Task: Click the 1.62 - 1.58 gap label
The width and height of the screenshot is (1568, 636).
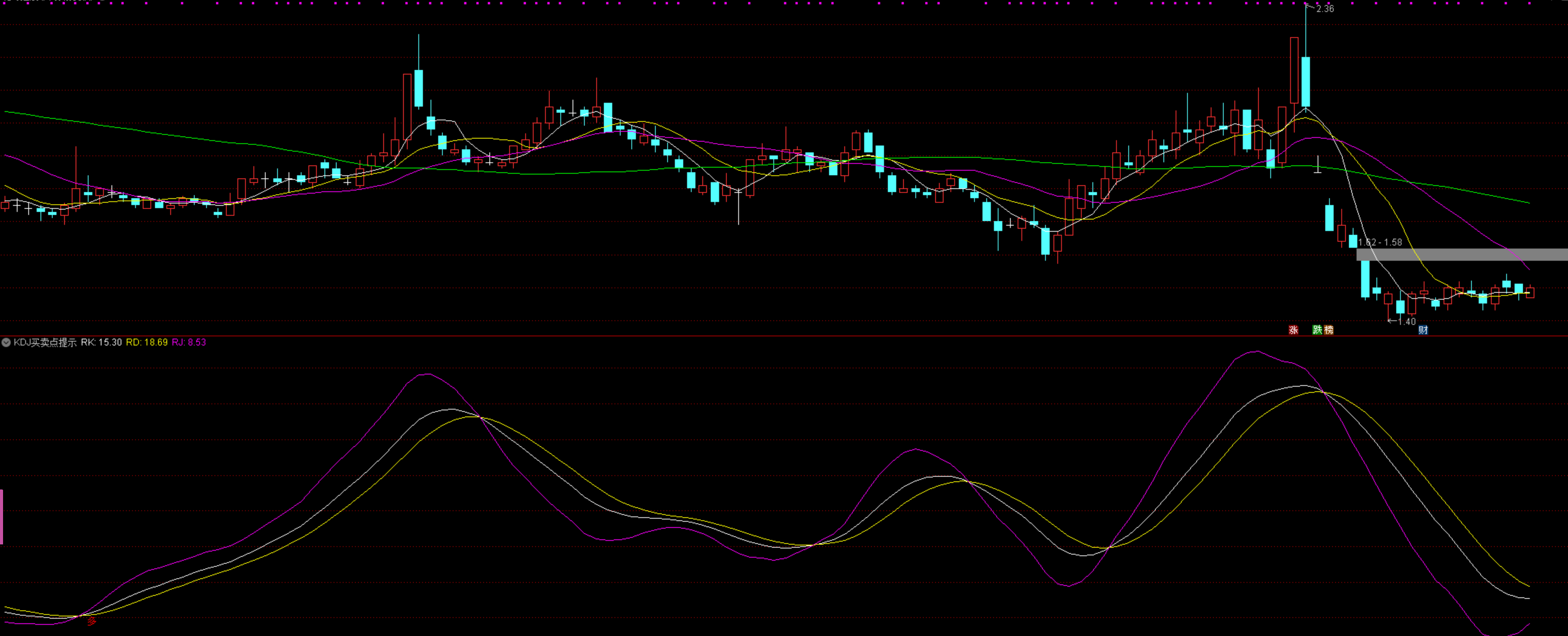Action: (1380, 242)
